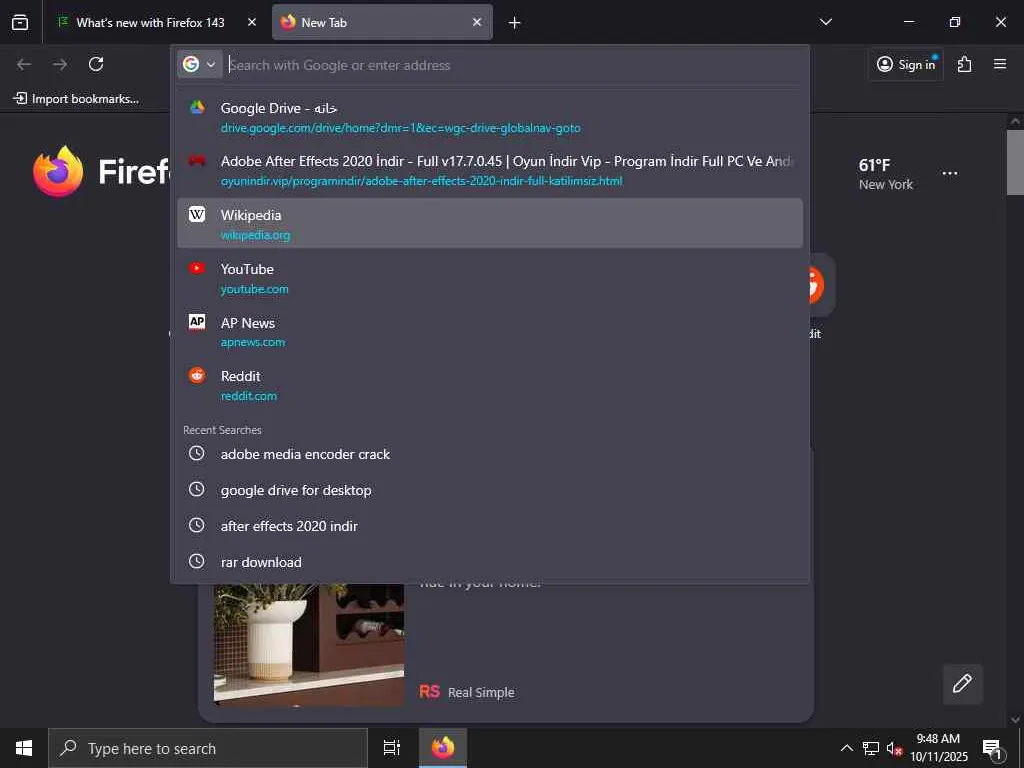Viewport: 1024px width, 768px height.
Task: Click the apnews.com URL text
Action: click(x=253, y=342)
